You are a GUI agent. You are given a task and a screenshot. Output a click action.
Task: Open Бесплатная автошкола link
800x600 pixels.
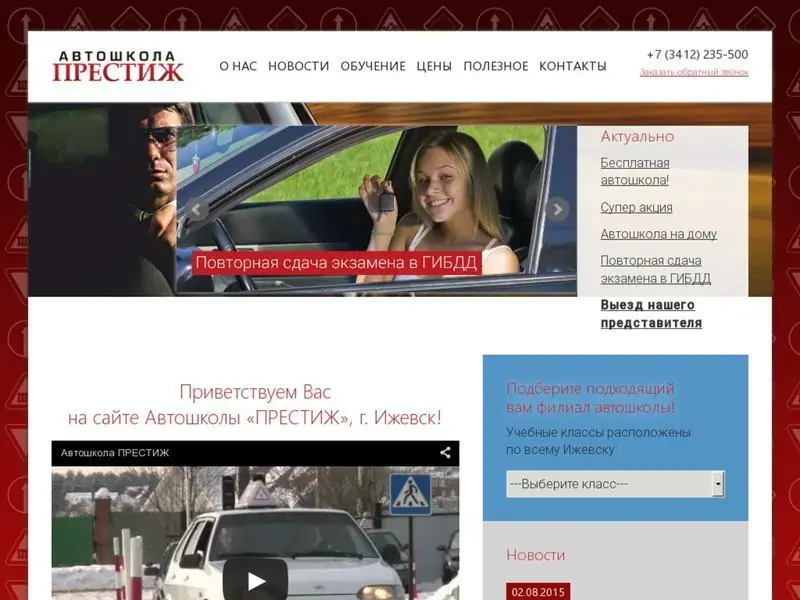[635, 171]
